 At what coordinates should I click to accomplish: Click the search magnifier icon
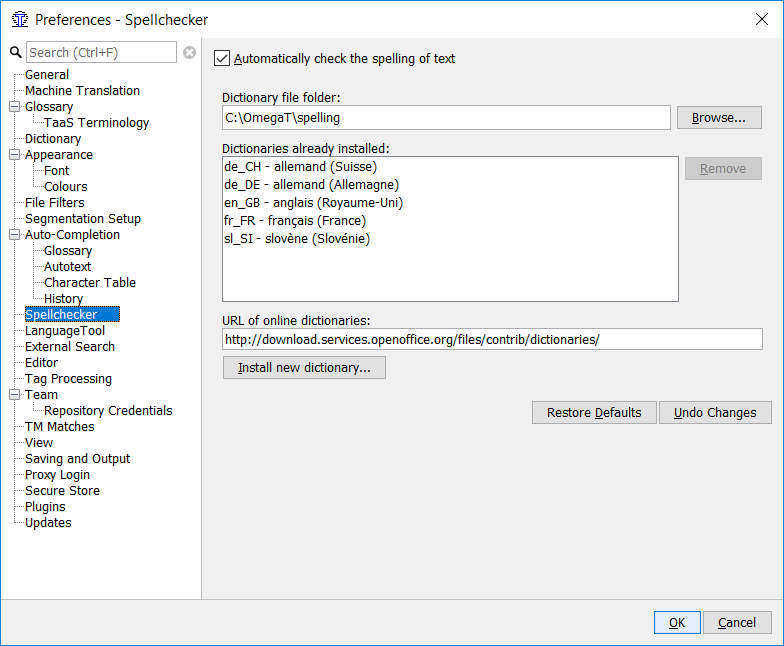click(x=16, y=52)
